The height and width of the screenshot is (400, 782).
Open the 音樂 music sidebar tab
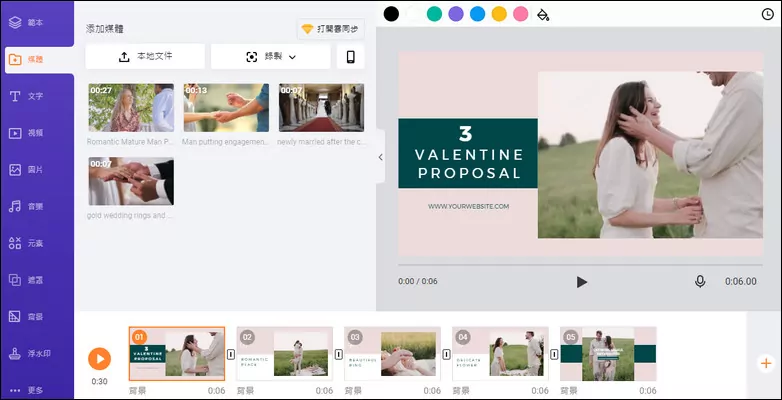(x=26, y=206)
